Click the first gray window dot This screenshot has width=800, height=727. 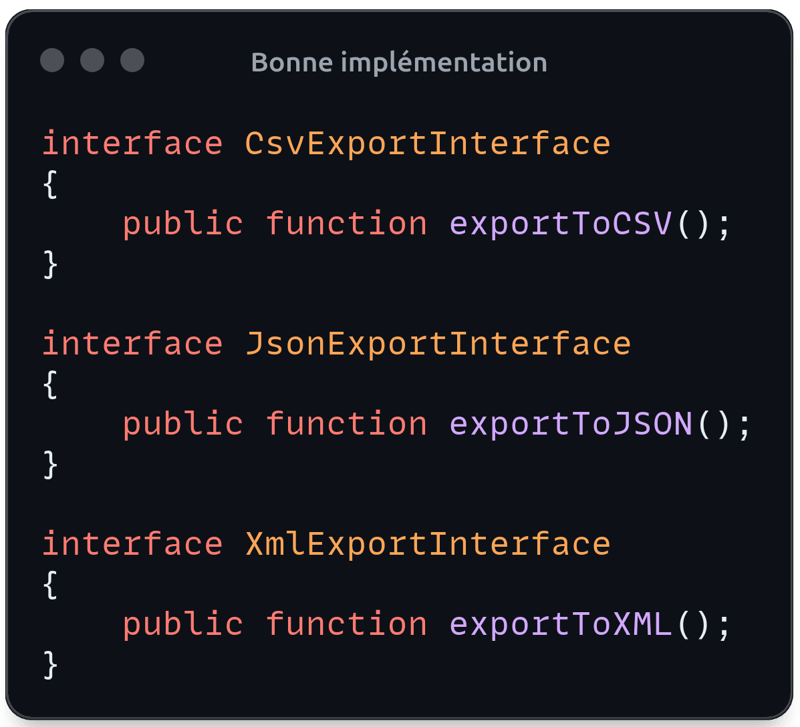tap(52, 60)
